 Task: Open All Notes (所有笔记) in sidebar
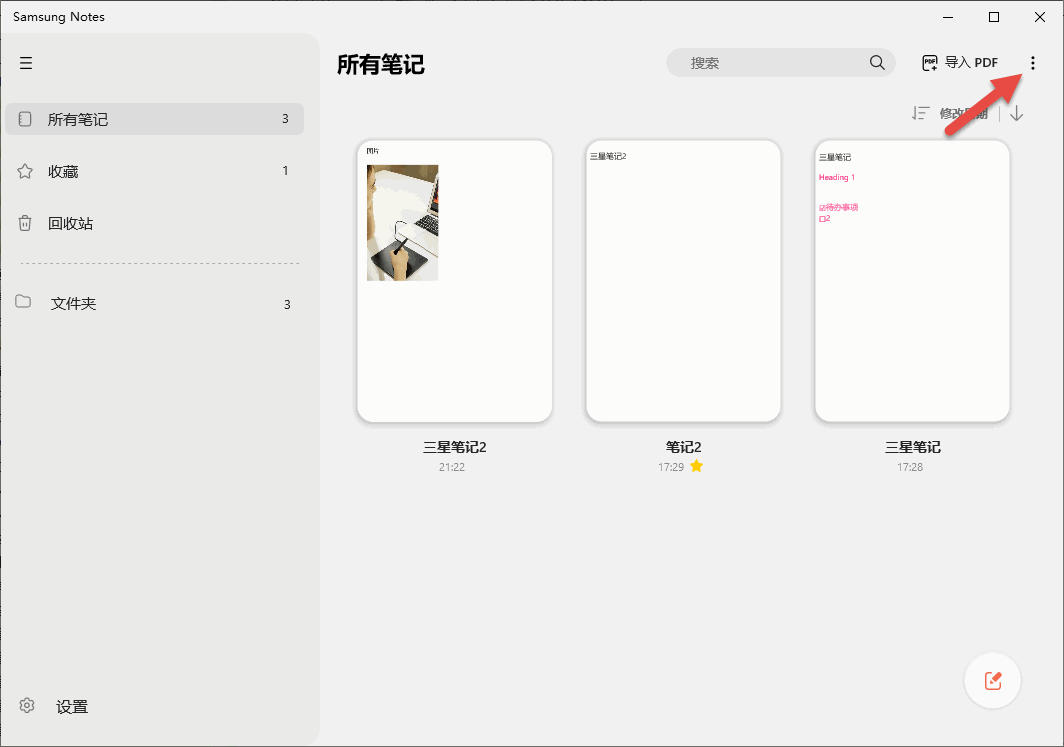coord(155,119)
